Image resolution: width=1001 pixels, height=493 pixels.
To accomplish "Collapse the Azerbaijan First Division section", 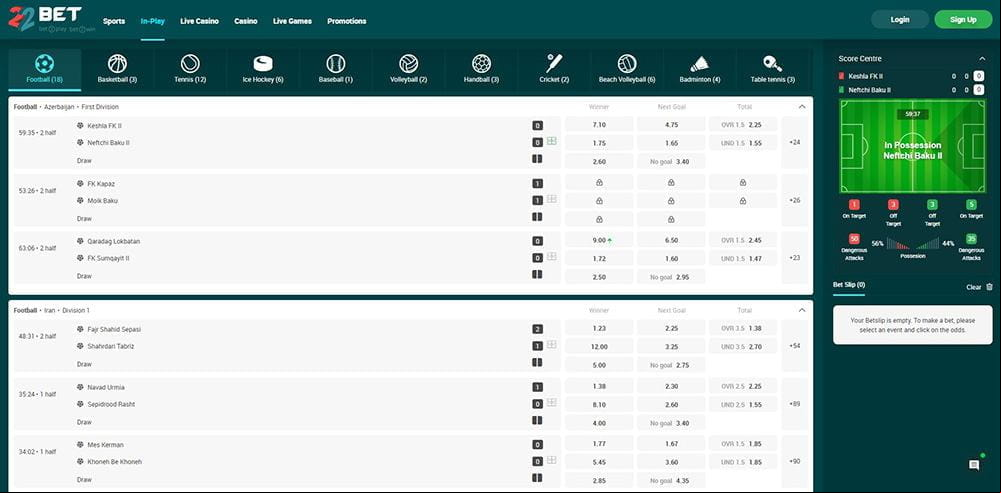I will pos(802,107).
